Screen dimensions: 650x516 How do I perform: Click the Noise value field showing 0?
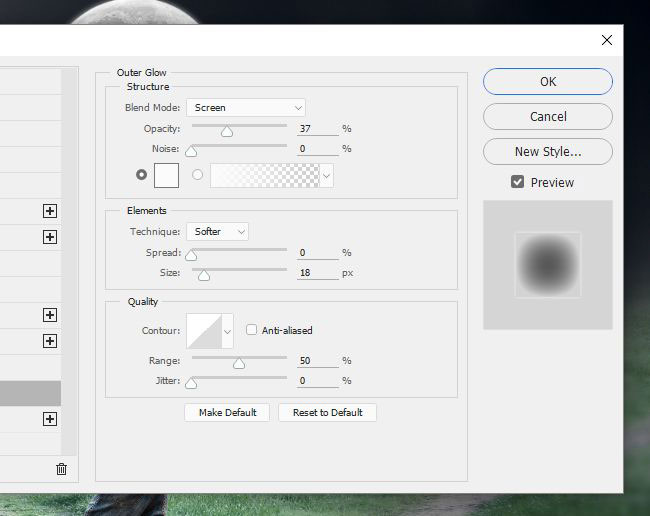pos(318,149)
